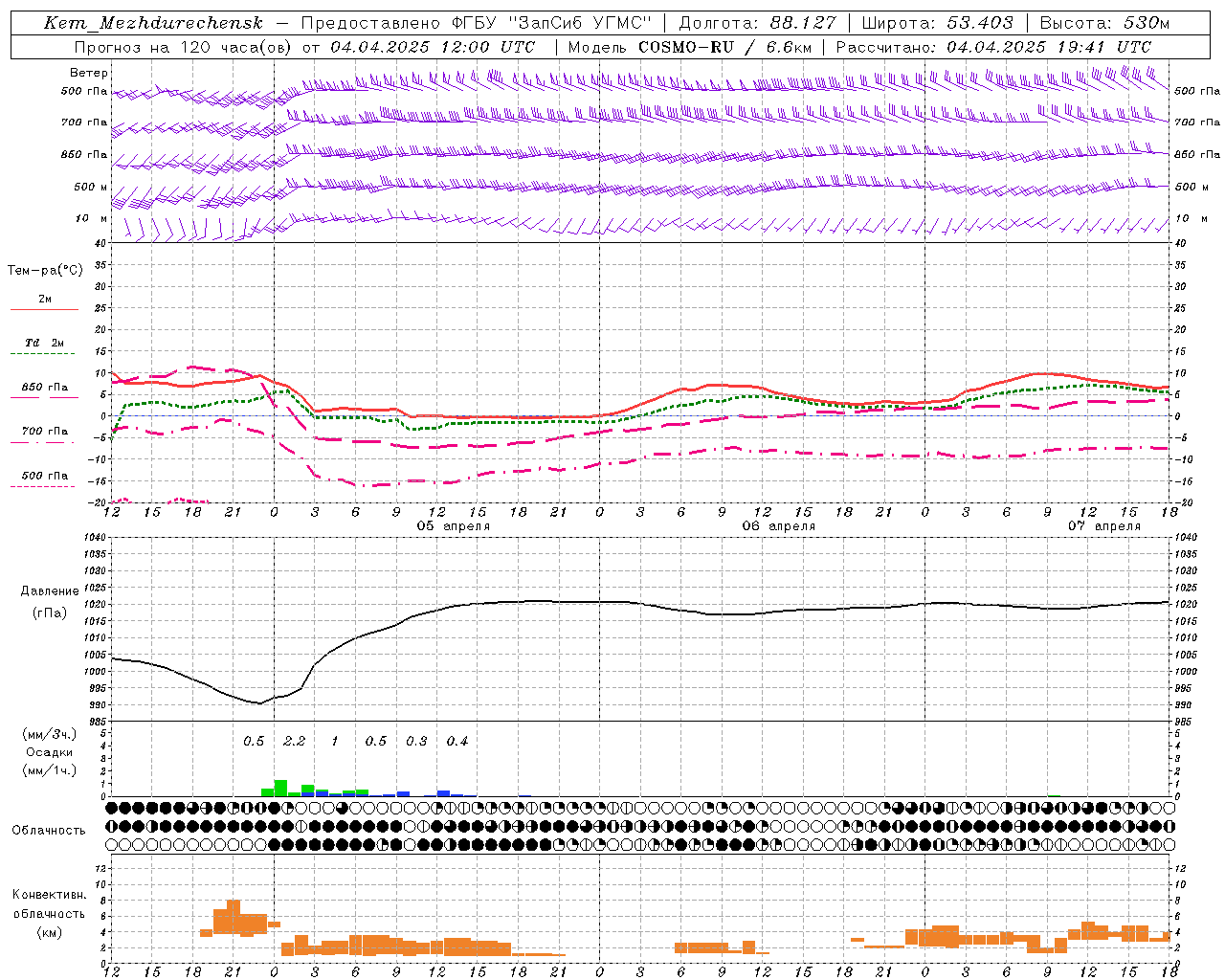Click the station name Kem_Mezhdurechensk in the header
Screen dimensions: 1225x980
click(x=153, y=23)
